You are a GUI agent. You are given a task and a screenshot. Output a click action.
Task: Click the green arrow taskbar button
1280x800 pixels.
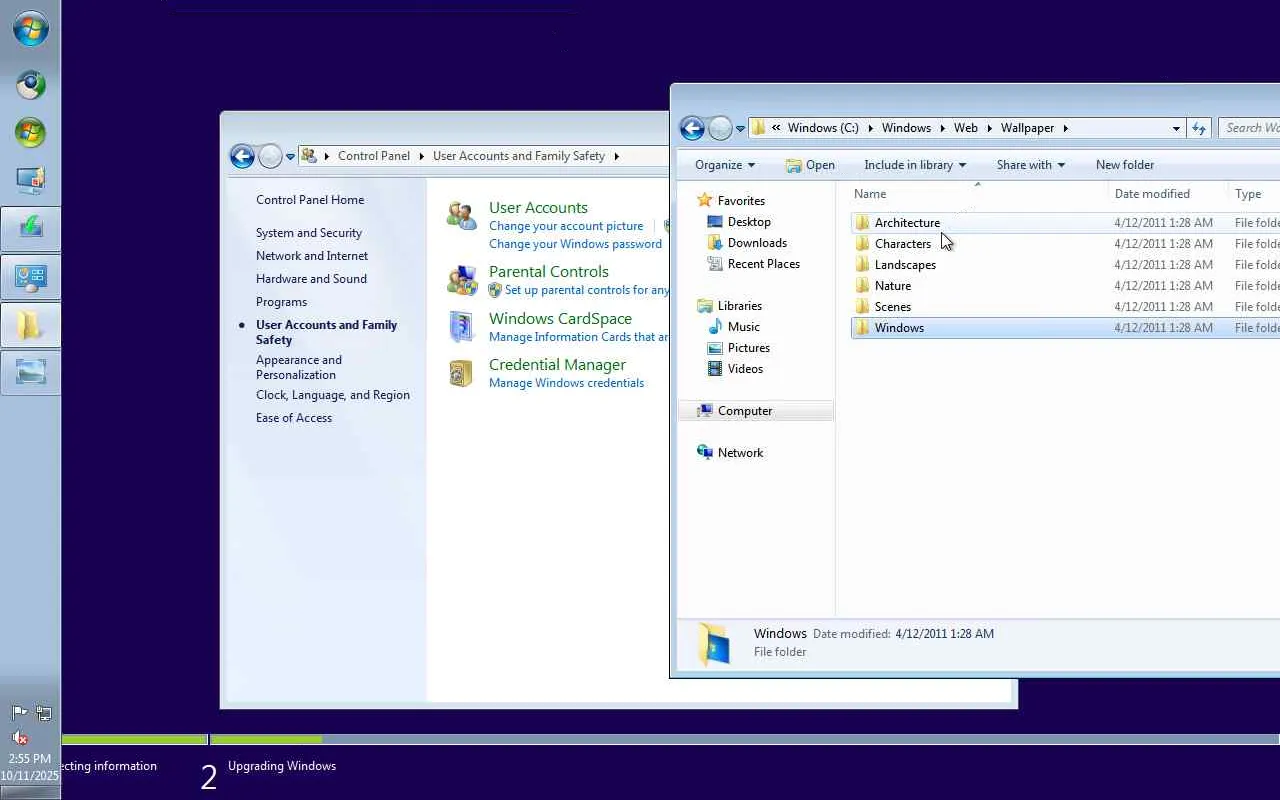[x=30, y=228]
